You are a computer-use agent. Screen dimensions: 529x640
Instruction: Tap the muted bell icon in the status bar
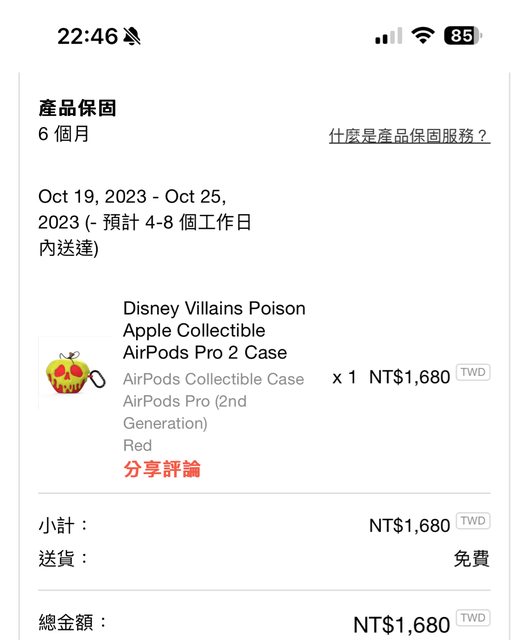coord(132,36)
